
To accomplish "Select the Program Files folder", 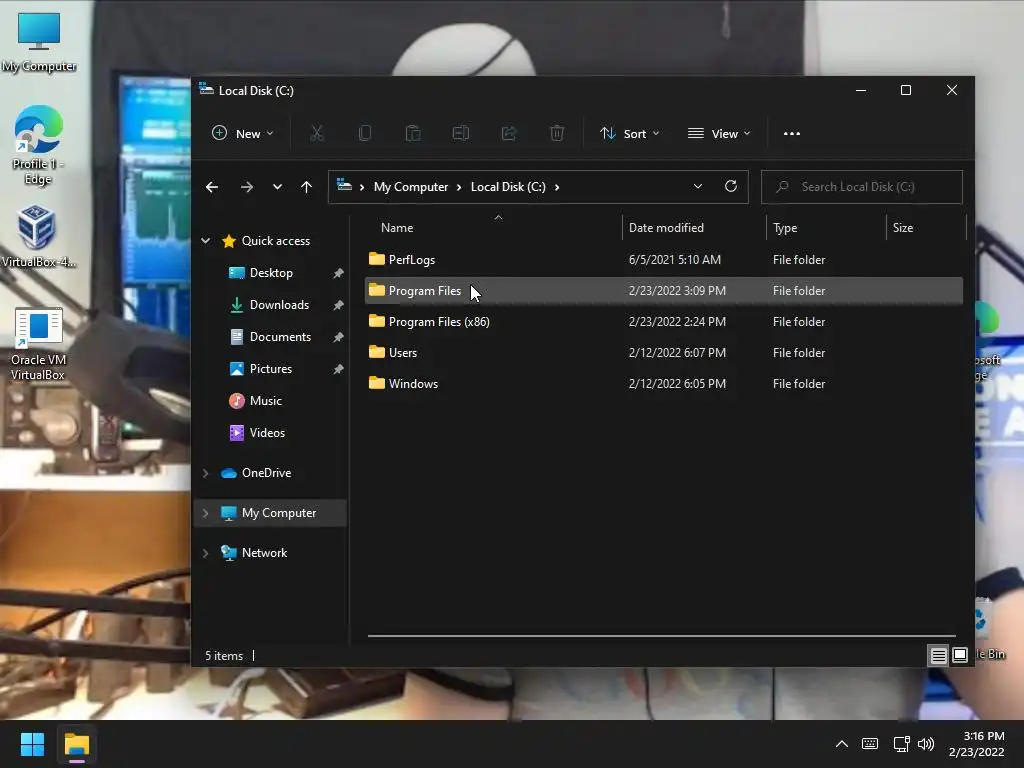I will click(664, 291).
